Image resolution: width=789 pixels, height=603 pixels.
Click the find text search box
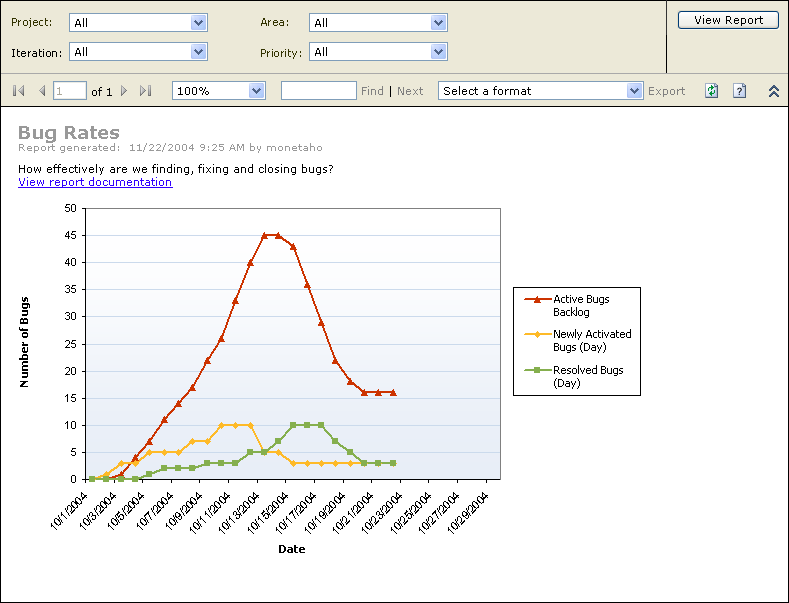coord(318,91)
